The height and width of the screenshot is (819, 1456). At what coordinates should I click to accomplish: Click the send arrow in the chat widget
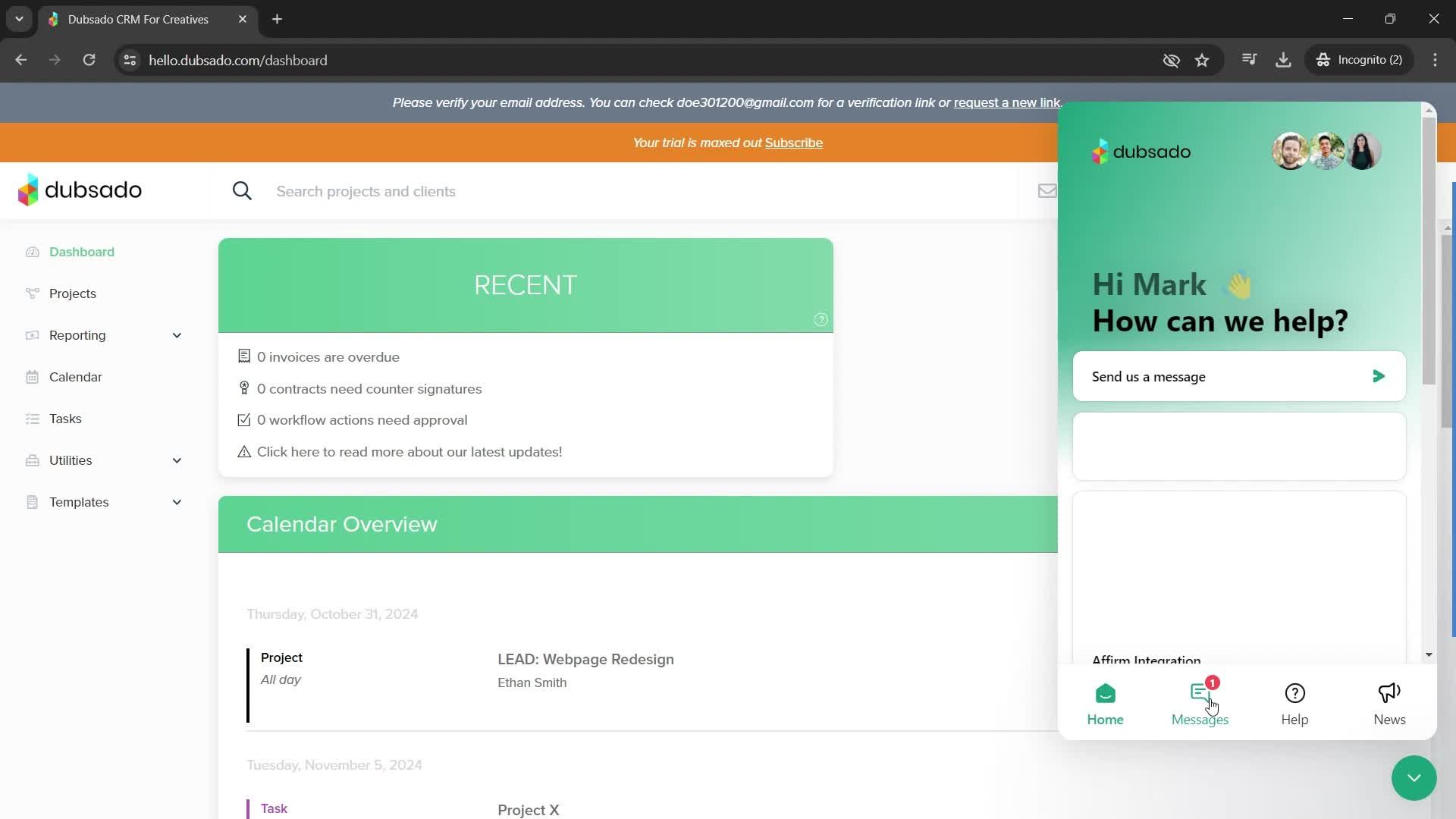1379,376
